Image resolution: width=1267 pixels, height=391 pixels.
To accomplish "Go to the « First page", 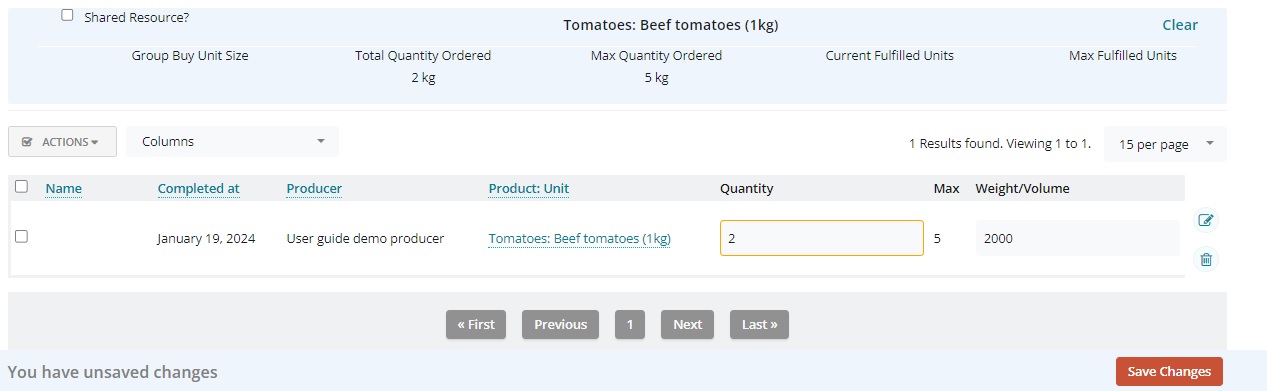I will tap(476, 324).
